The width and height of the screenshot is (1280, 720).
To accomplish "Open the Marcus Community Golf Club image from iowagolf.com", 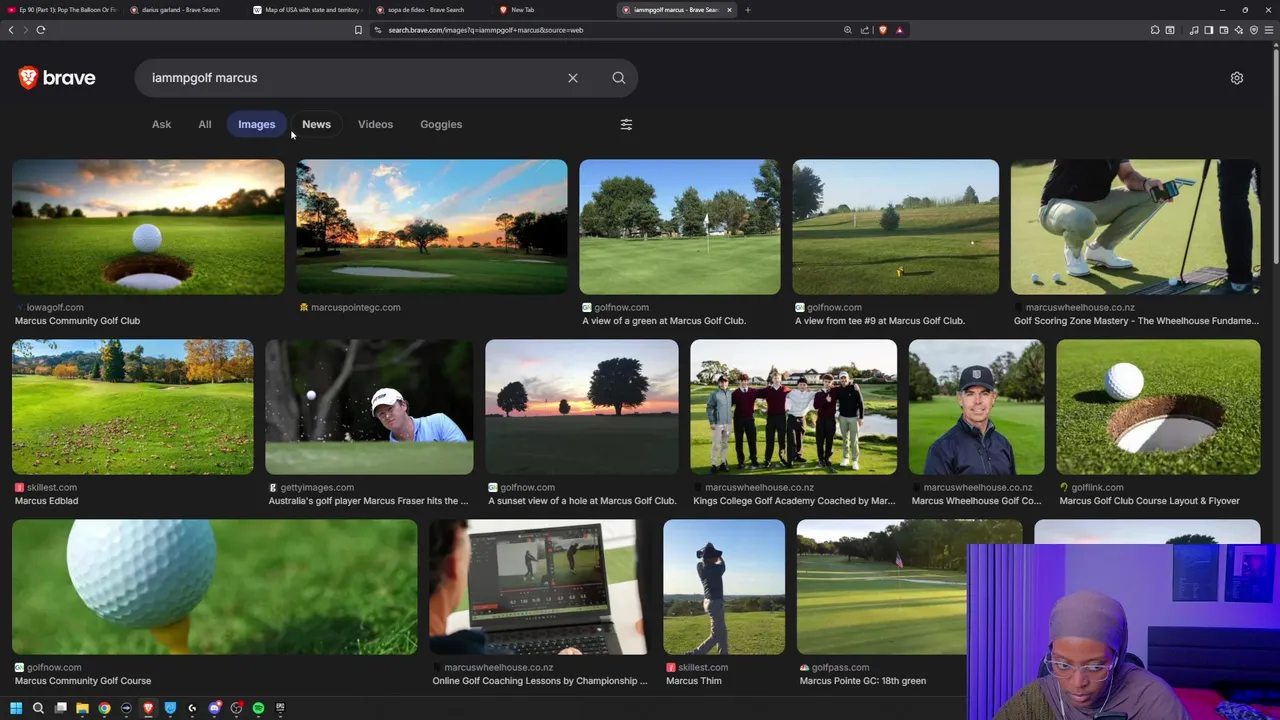I will point(148,227).
